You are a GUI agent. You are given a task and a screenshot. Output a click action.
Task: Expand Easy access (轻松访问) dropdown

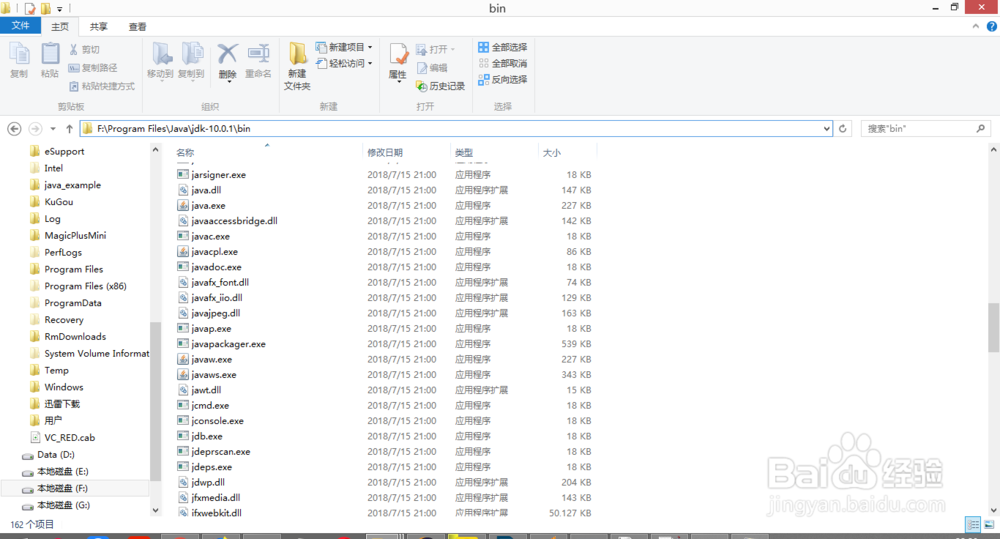(370, 63)
